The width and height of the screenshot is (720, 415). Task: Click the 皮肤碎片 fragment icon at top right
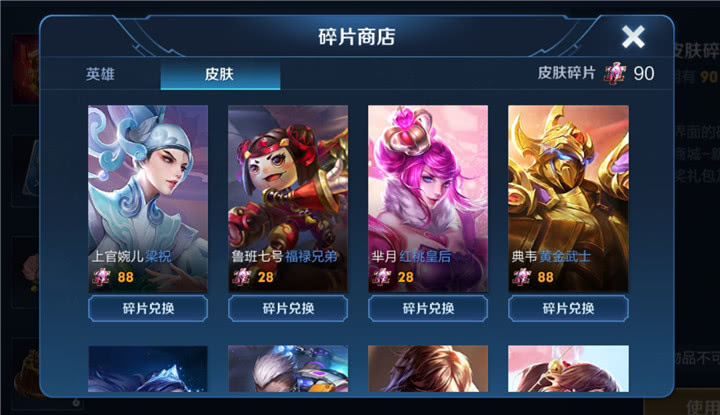pyautogui.click(x=614, y=73)
